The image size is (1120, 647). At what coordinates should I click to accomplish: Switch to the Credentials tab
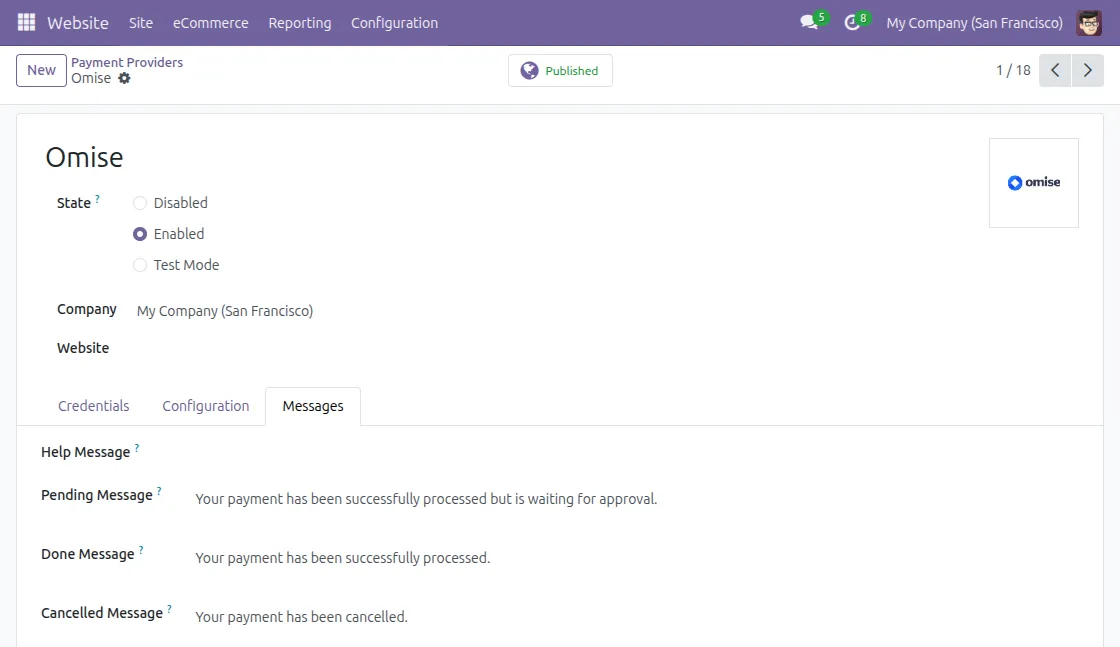(93, 405)
